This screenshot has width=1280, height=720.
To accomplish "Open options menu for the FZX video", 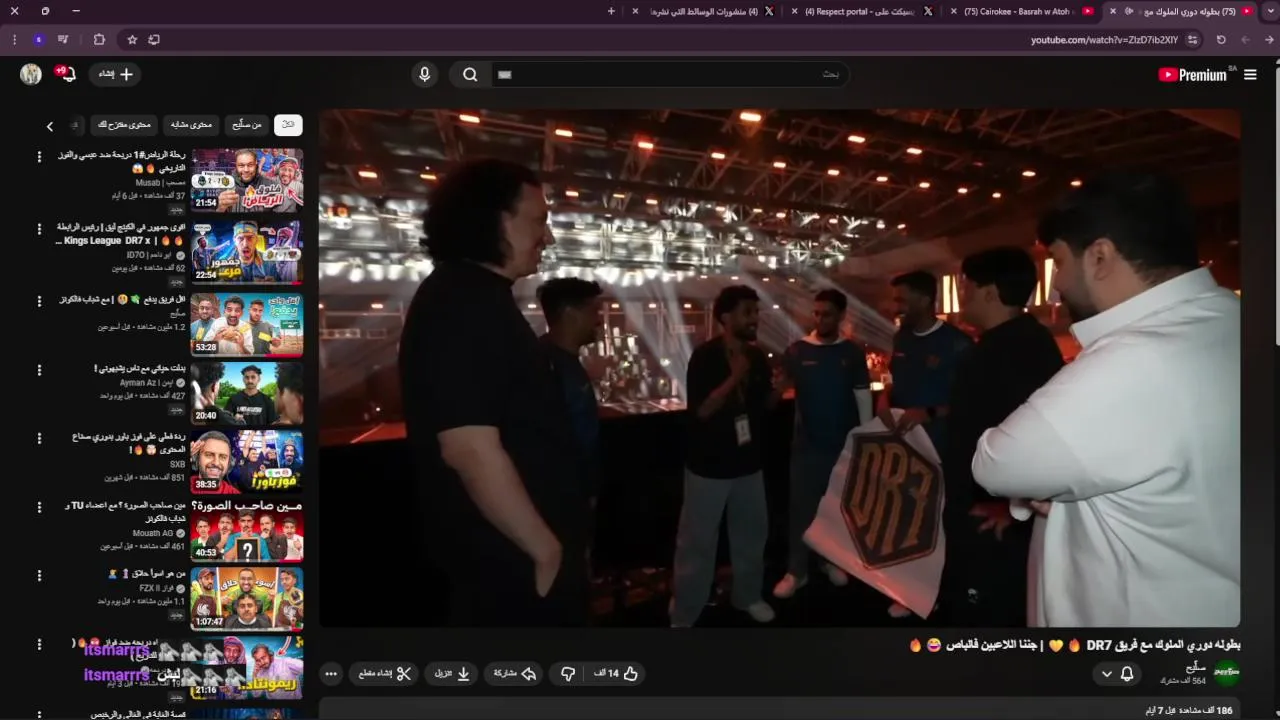I will [x=39, y=577].
